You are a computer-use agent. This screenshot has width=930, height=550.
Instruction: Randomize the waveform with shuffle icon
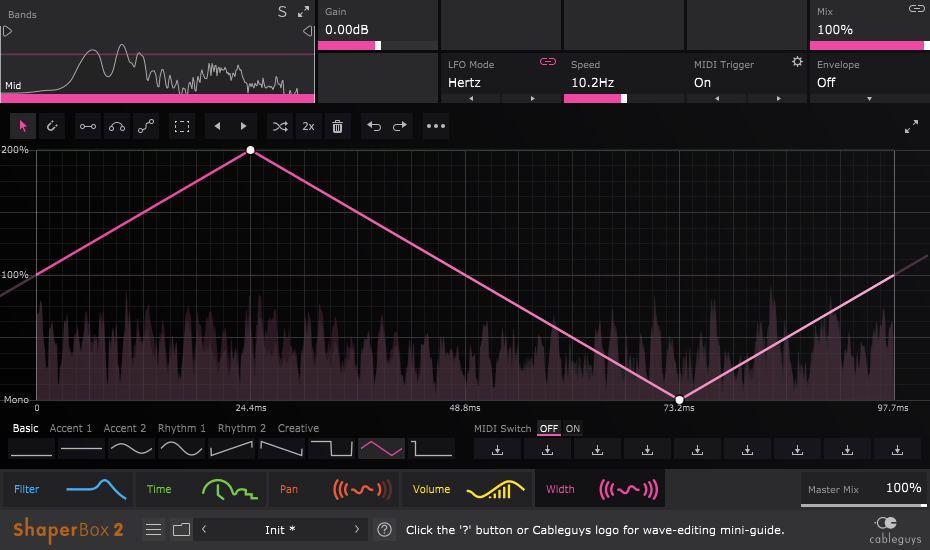point(280,127)
